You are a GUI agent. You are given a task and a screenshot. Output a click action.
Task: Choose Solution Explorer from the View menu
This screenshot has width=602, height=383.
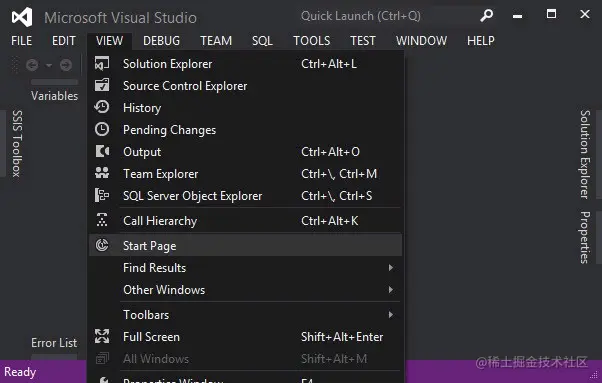click(x=245, y=64)
